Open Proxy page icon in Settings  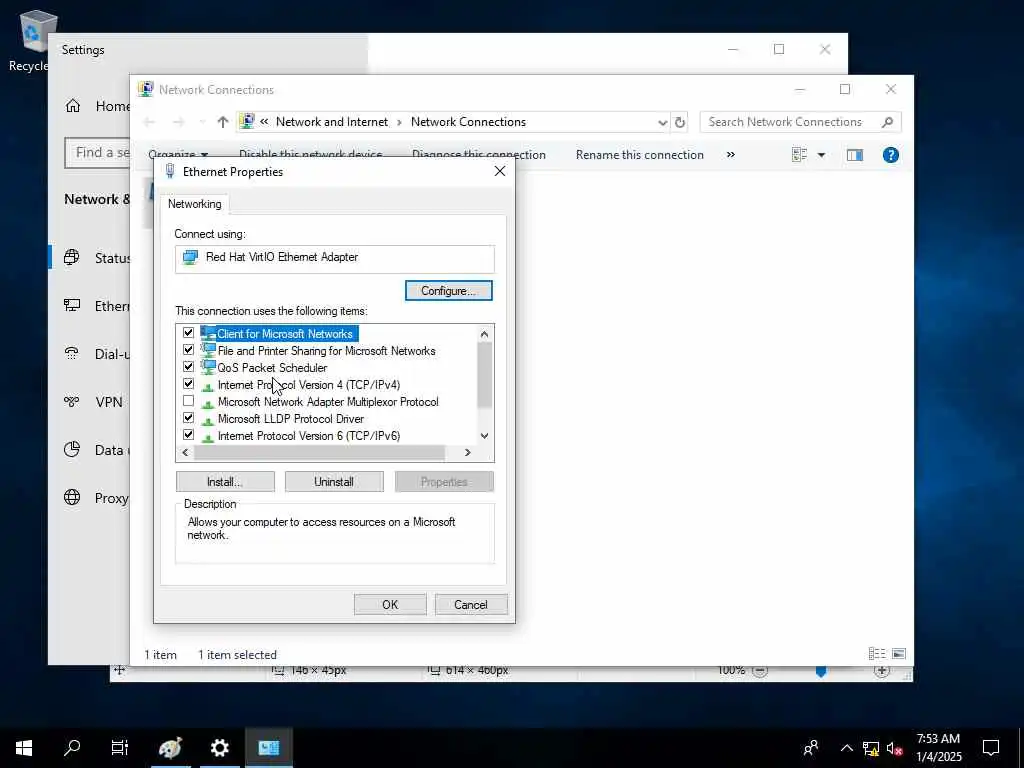(72, 498)
